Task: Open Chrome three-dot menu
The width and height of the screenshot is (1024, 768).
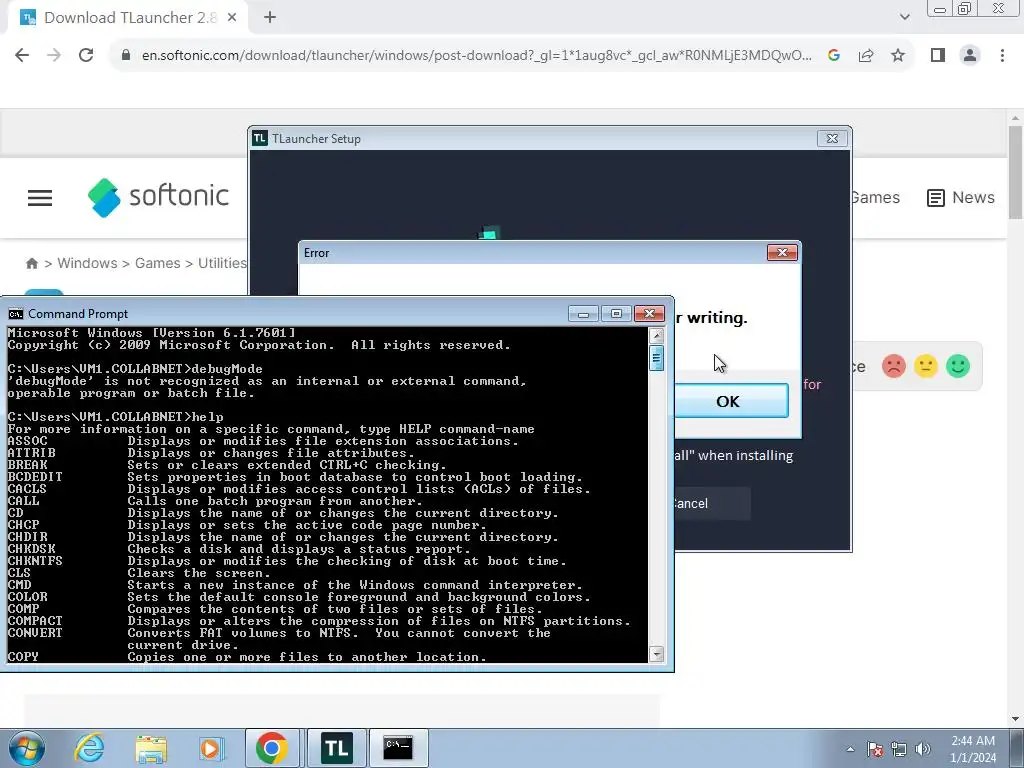Action: (1002, 56)
